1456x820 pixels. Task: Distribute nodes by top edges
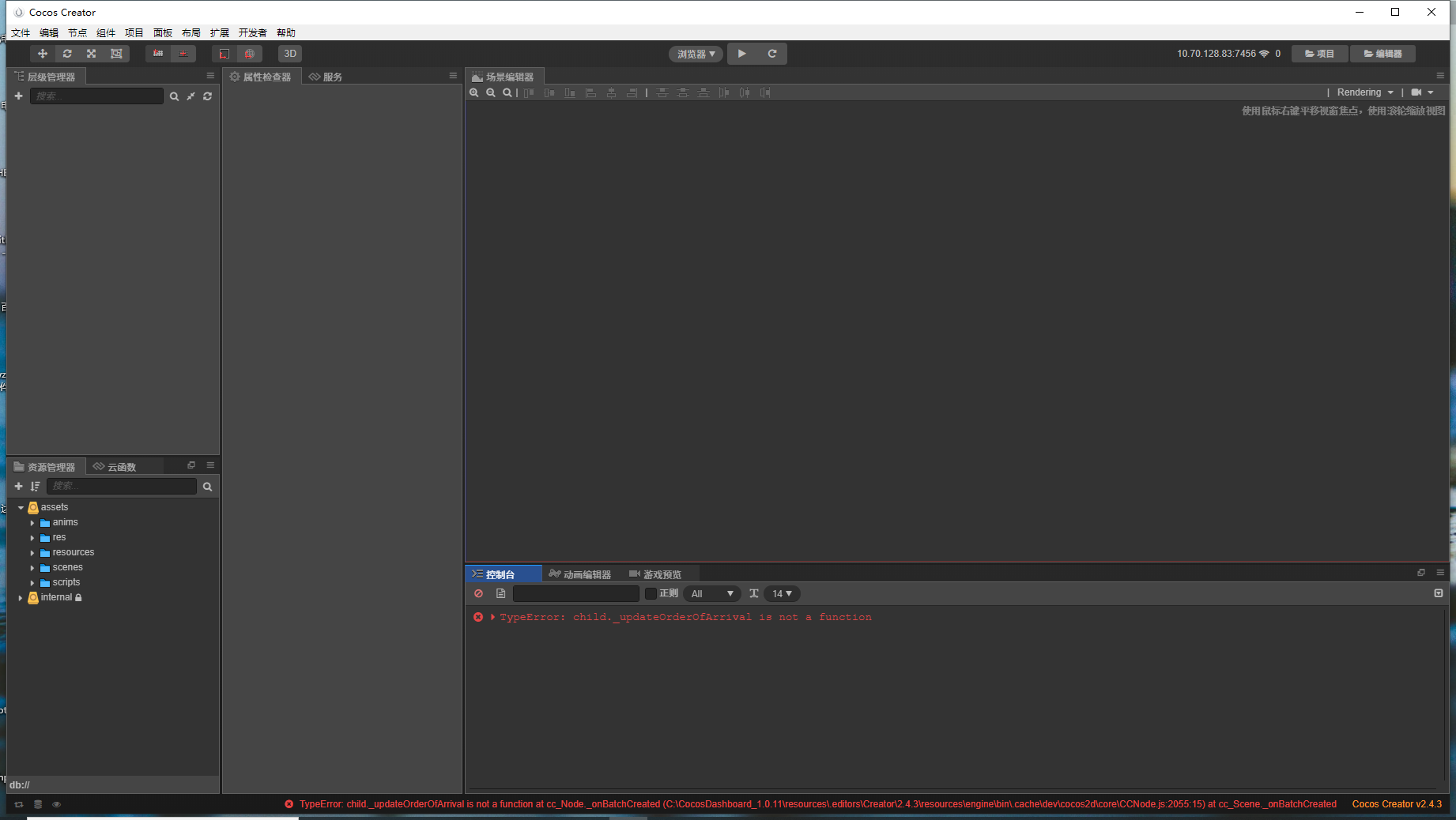(662, 92)
